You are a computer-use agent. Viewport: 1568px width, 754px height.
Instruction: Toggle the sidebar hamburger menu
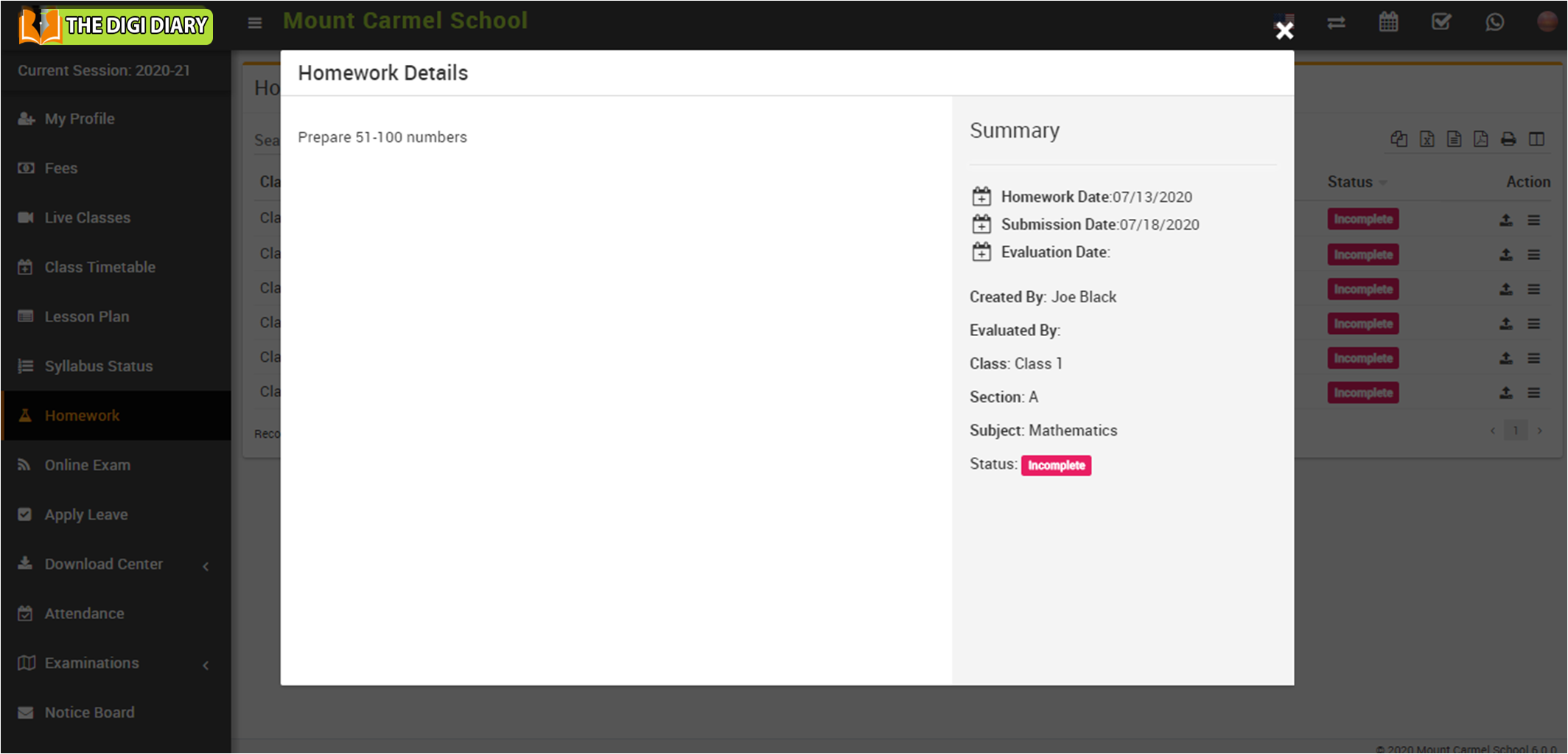(255, 23)
